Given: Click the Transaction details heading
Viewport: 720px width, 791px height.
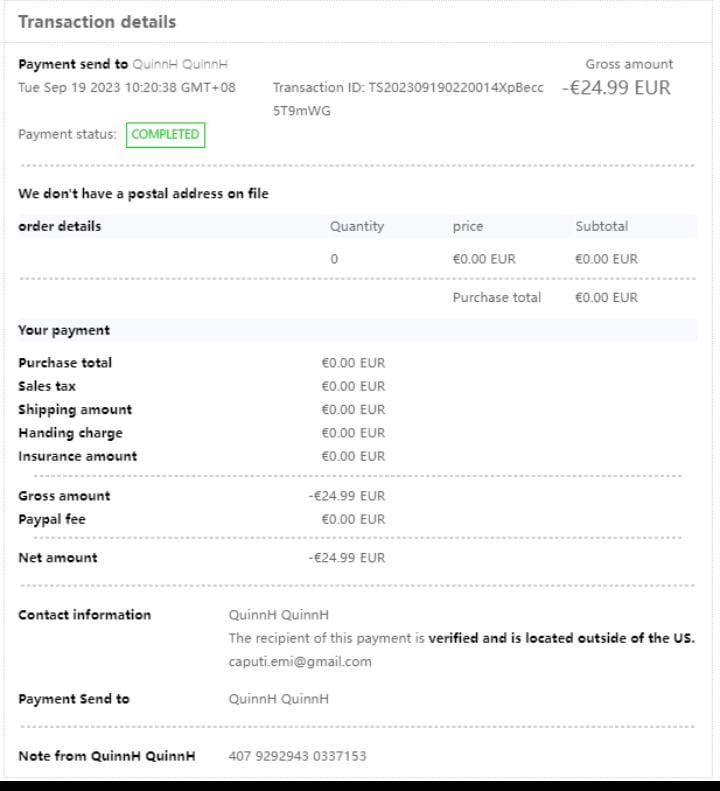Looking at the screenshot, I should pyautogui.click(x=97, y=21).
